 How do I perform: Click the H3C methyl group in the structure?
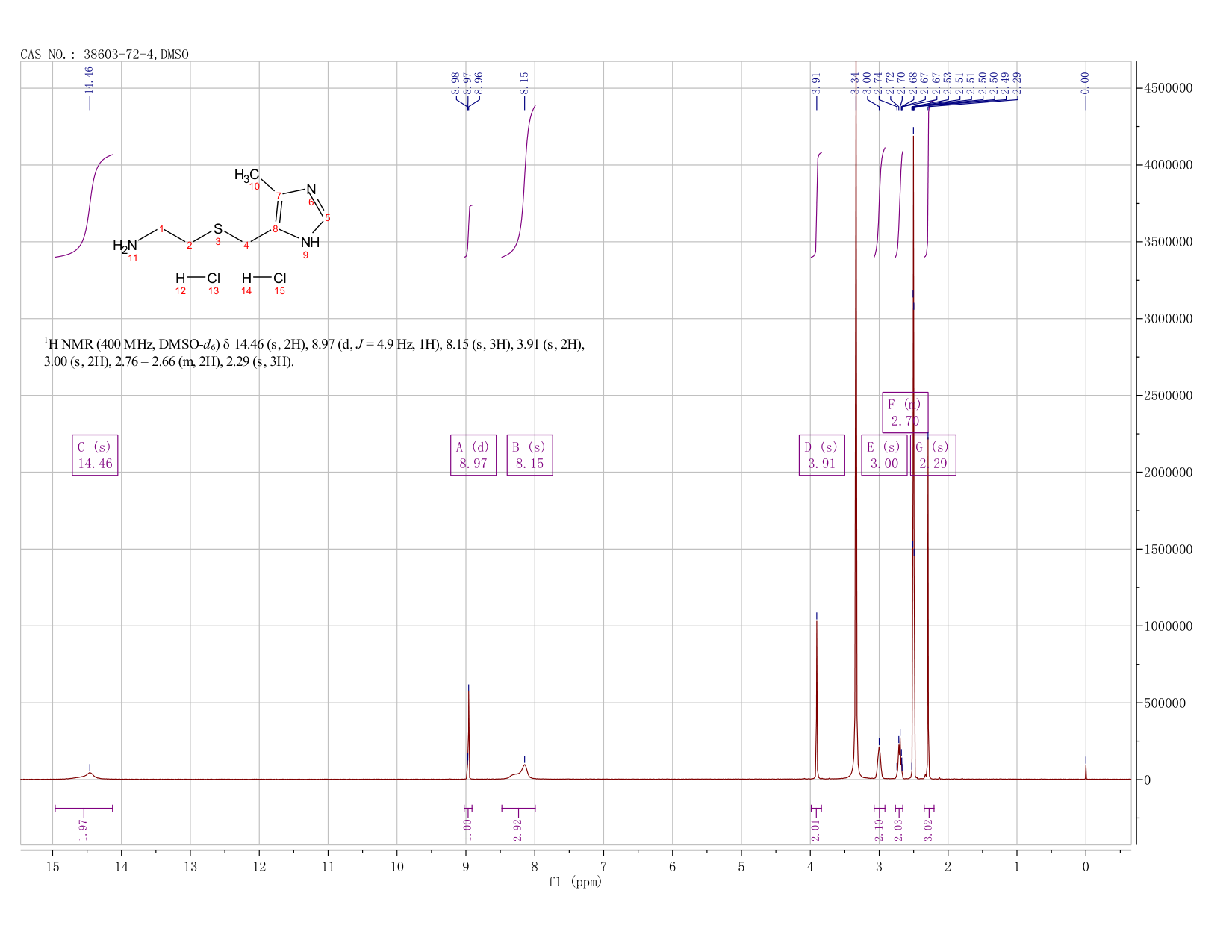click(246, 175)
